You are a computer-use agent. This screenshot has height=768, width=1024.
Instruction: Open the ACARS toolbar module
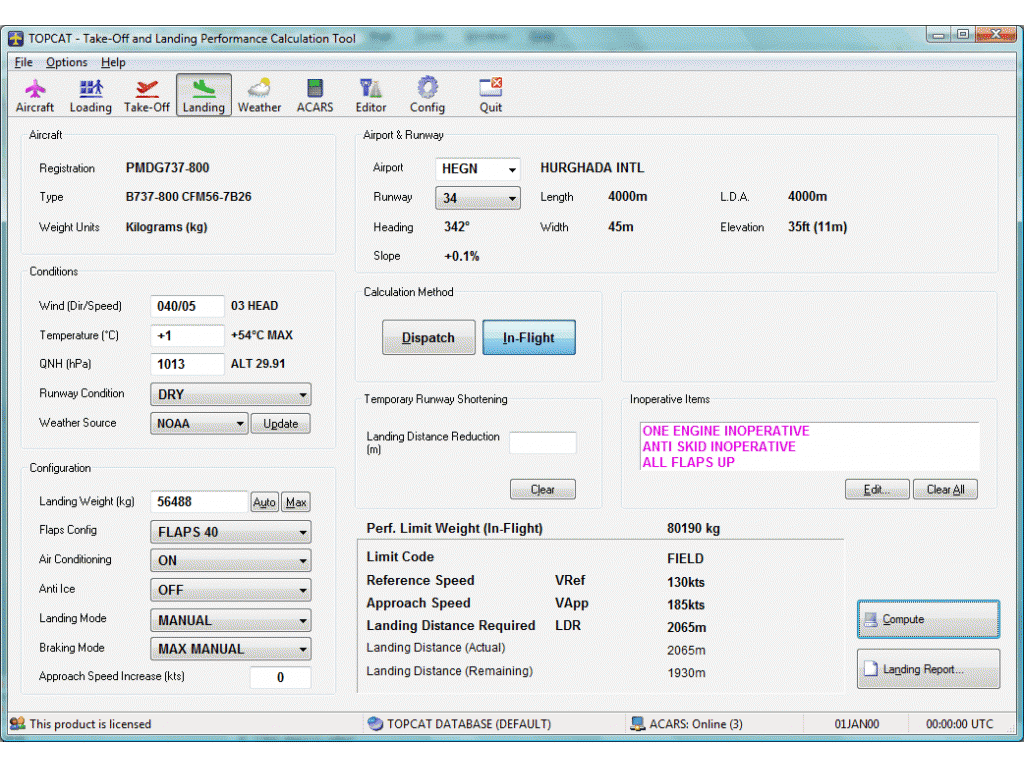315,95
